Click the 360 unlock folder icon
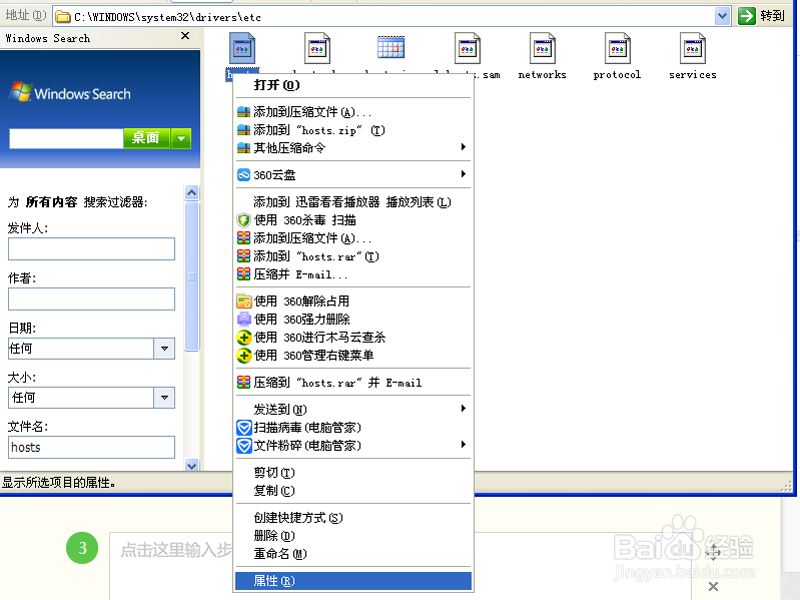Screen dimensions: 800x600 [x=244, y=301]
